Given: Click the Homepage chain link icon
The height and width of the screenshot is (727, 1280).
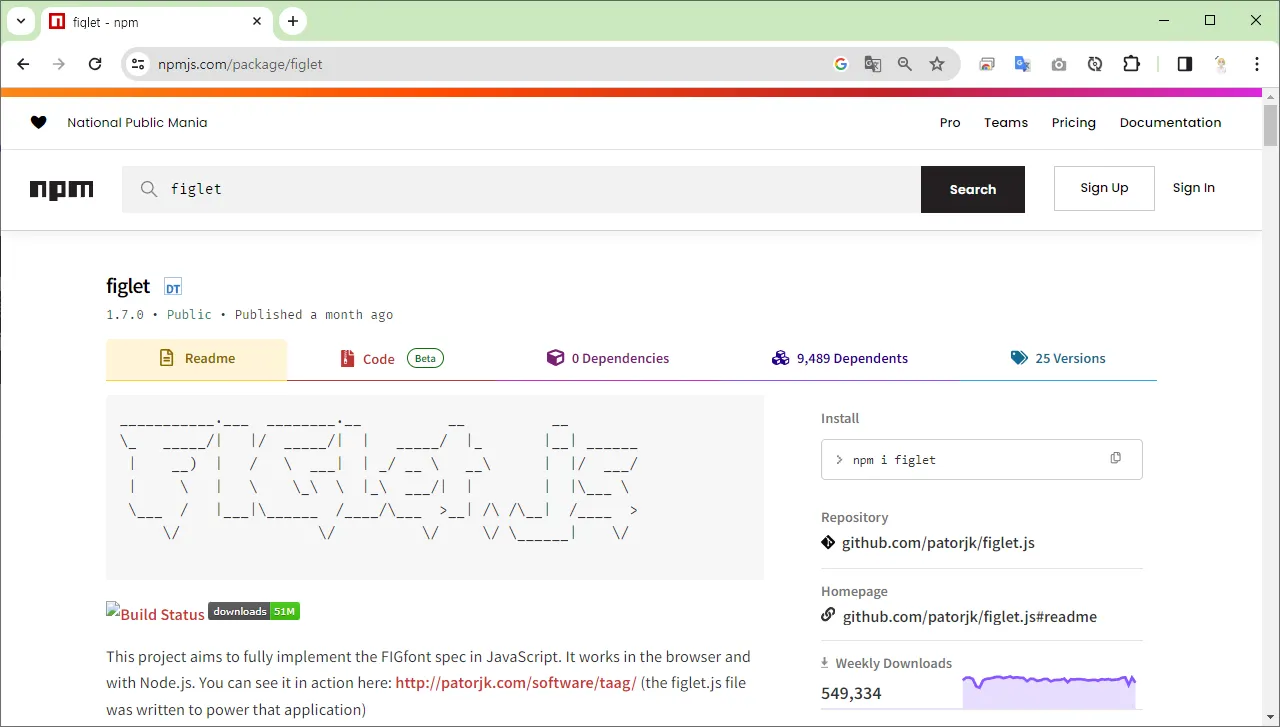Looking at the screenshot, I should point(828,615).
